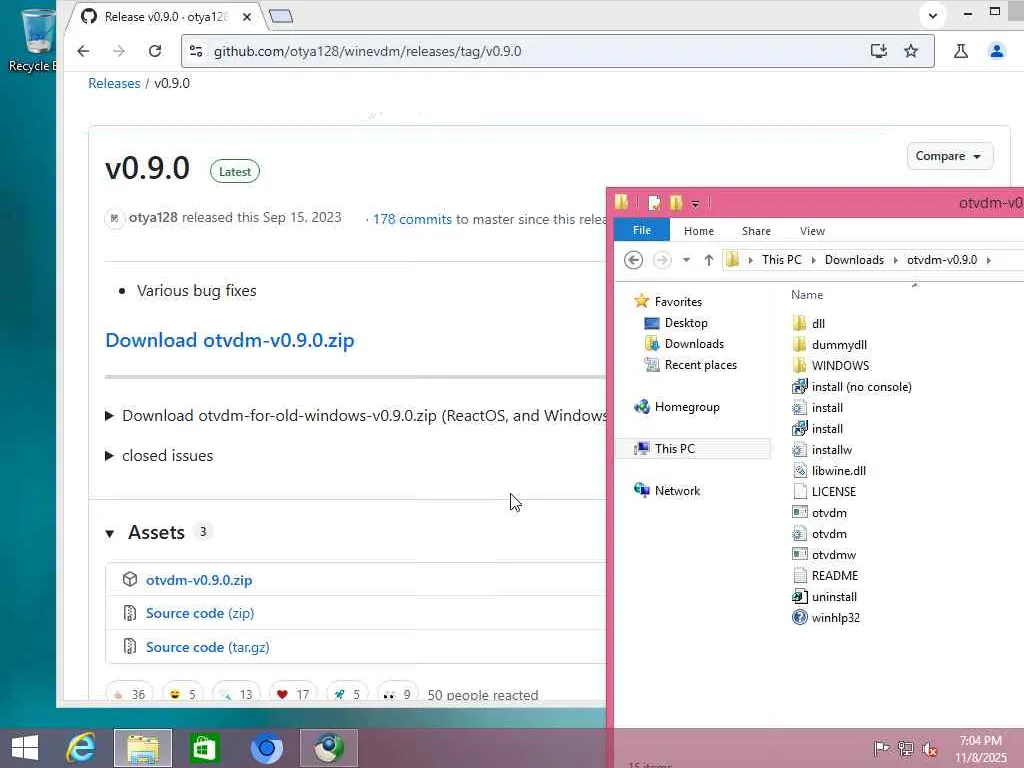Open the Windows Store taskbar icon

(x=204, y=748)
